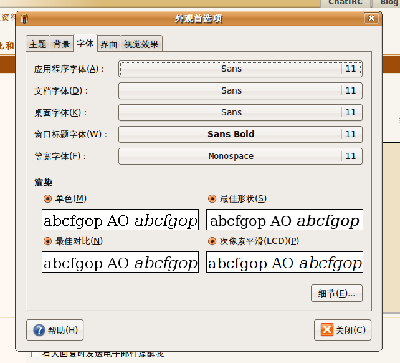Viewport: 400px width, 363px height.
Task: Select 最佳对比(N) best contrast rendering radio
Action: coord(73,241)
